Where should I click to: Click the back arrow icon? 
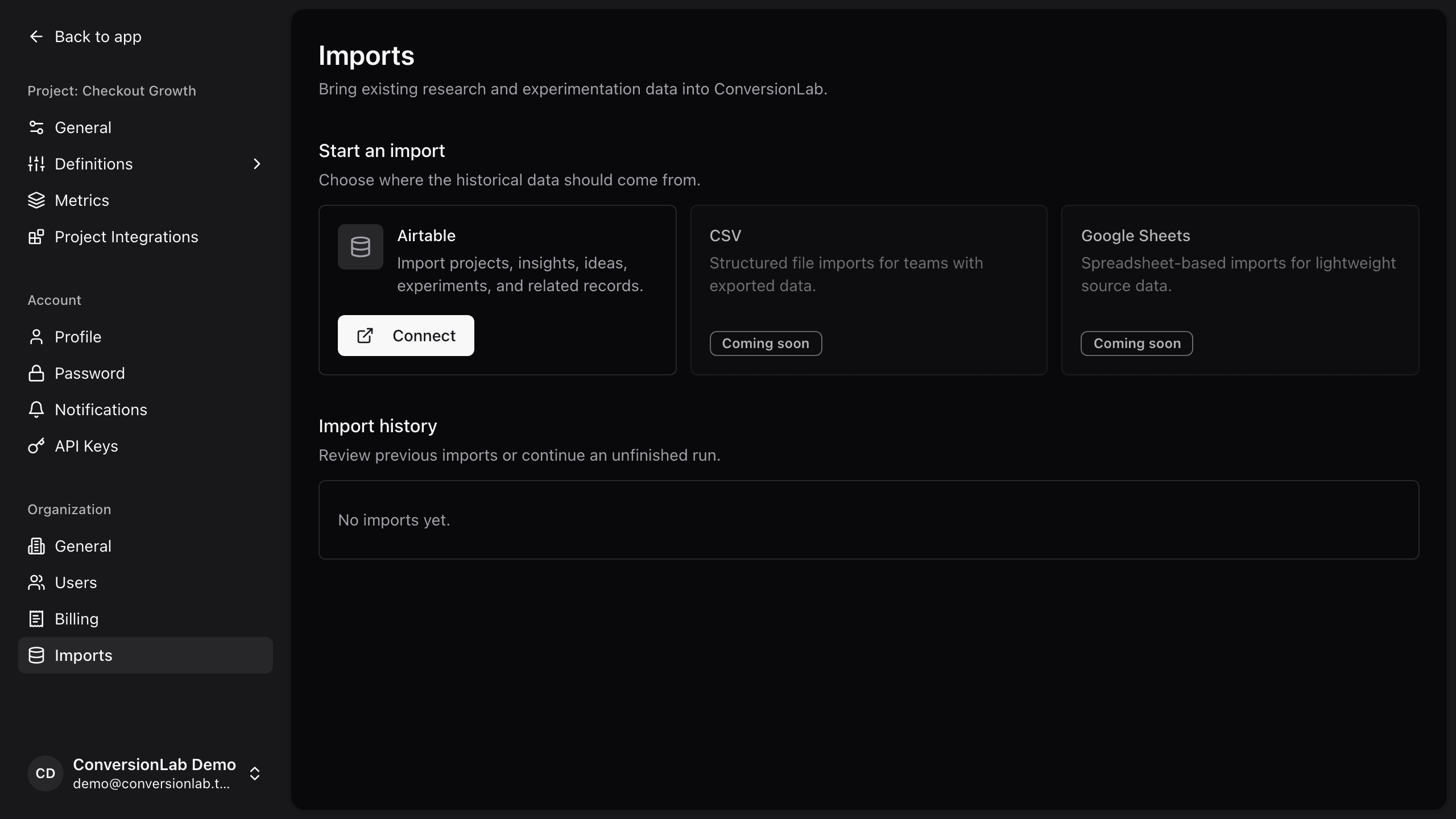(x=36, y=36)
